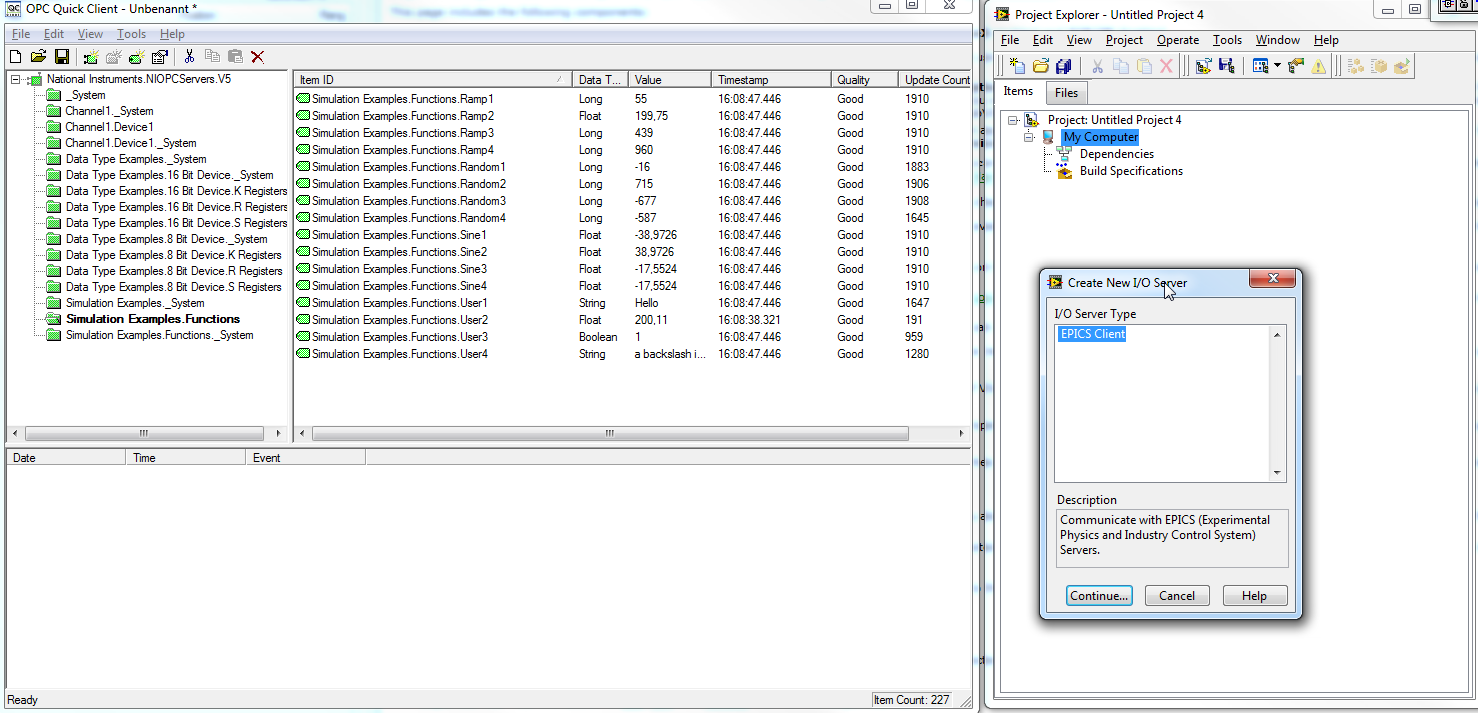Collapse Project: Untitled Project 4 node
The width and height of the screenshot is (1478, 713).
pos(1013,120)
